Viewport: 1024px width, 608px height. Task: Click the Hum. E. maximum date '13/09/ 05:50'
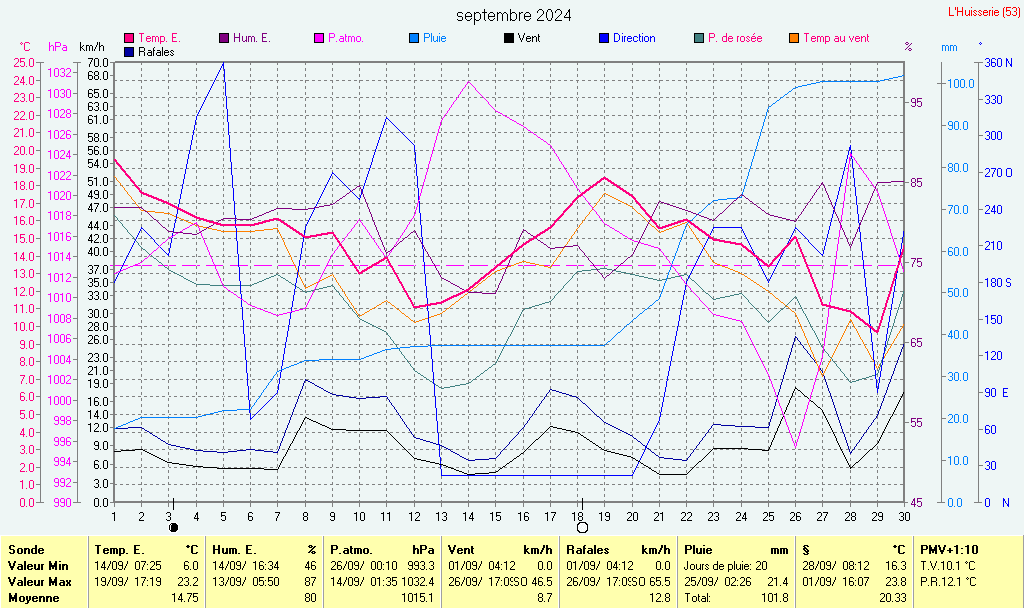(x=246, y=582)
